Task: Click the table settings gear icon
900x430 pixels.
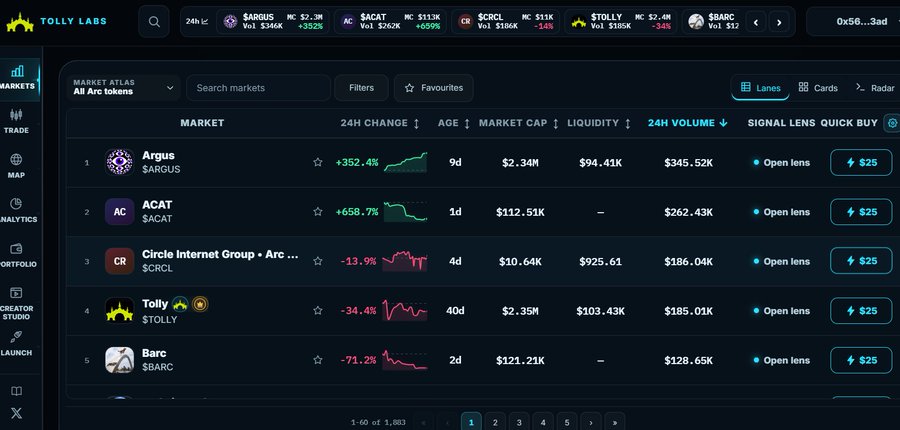Action: (x=892, y=122)
